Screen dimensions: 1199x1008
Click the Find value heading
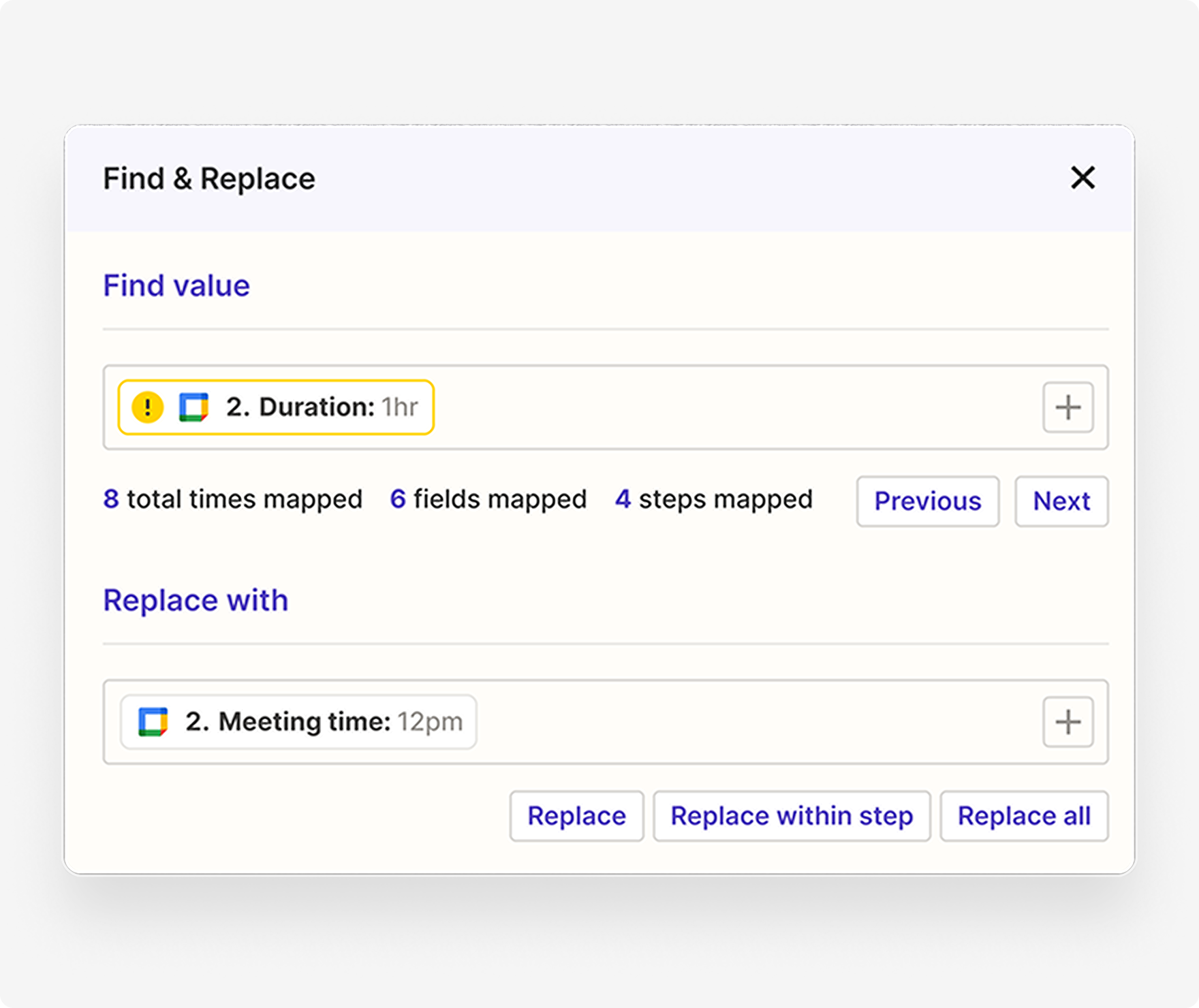click(176, 285)
